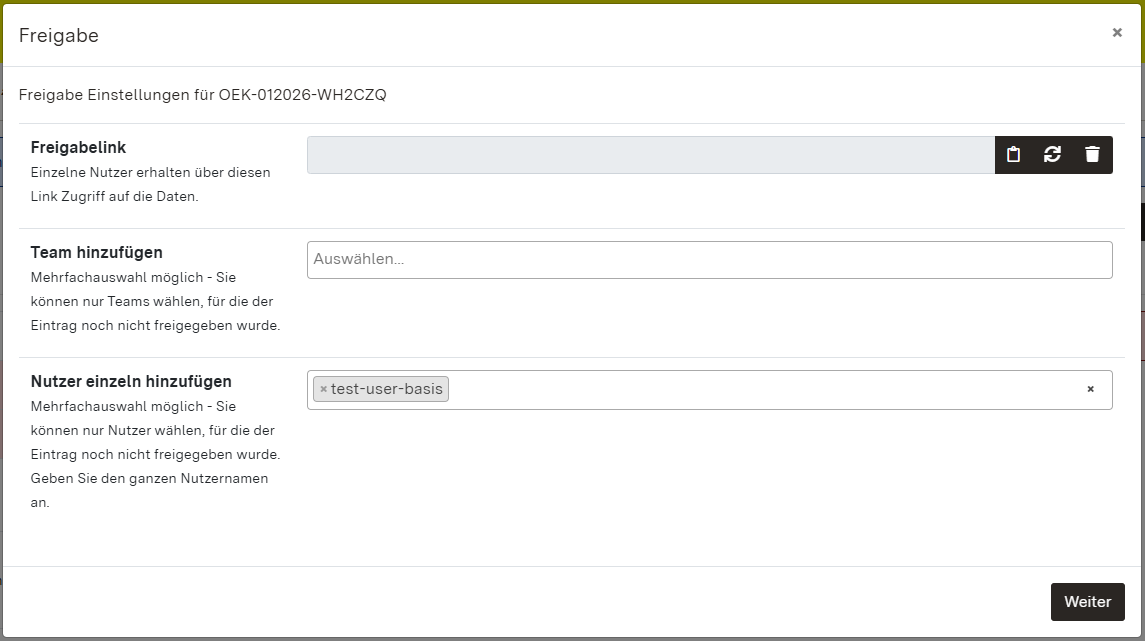
Task: Click the bold Nutzer einzeln hinzufügen heading
Action: pyautogui.click(x=131, y=382)
